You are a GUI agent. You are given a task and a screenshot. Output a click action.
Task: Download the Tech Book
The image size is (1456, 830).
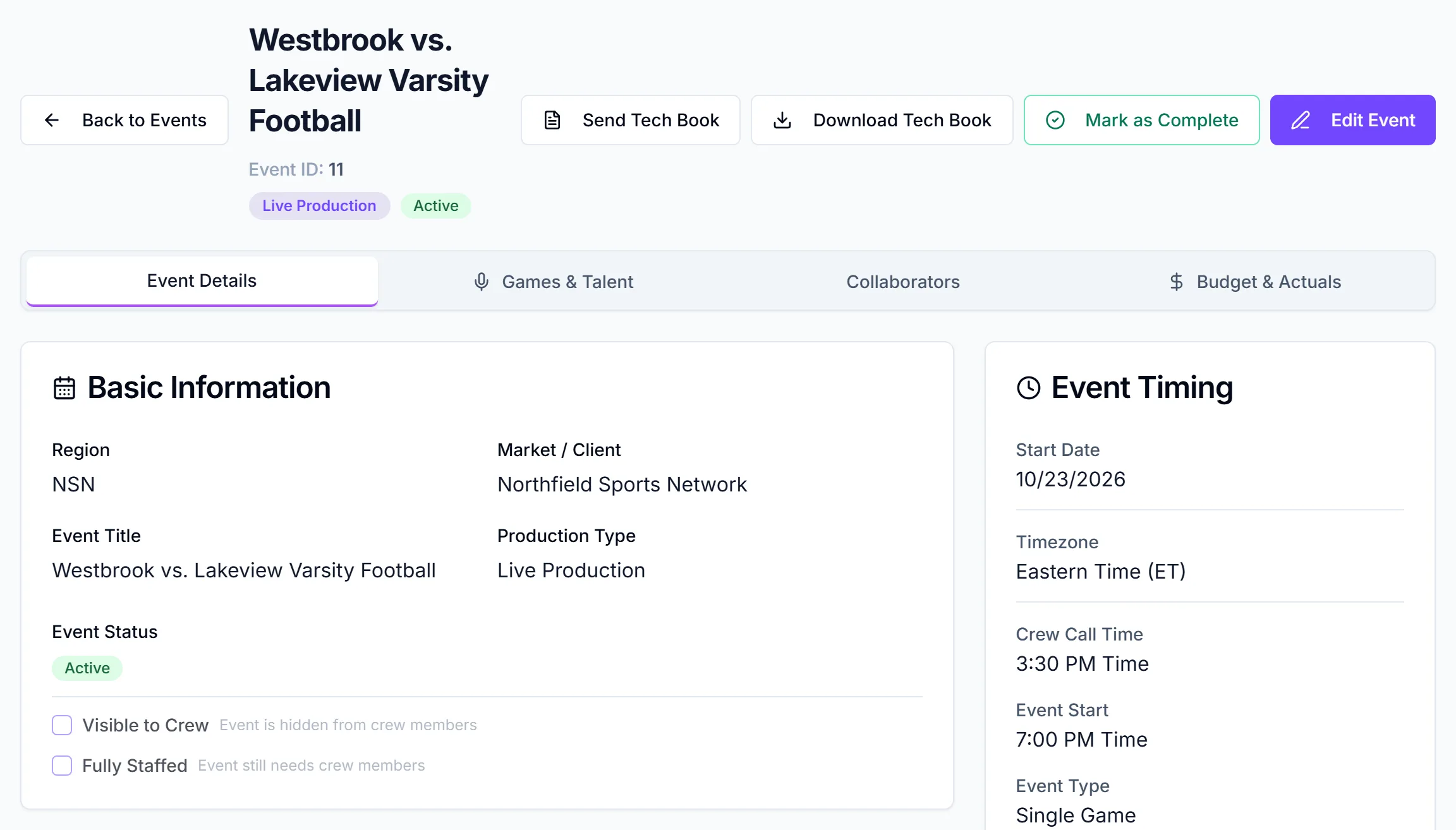coord(882,120)
